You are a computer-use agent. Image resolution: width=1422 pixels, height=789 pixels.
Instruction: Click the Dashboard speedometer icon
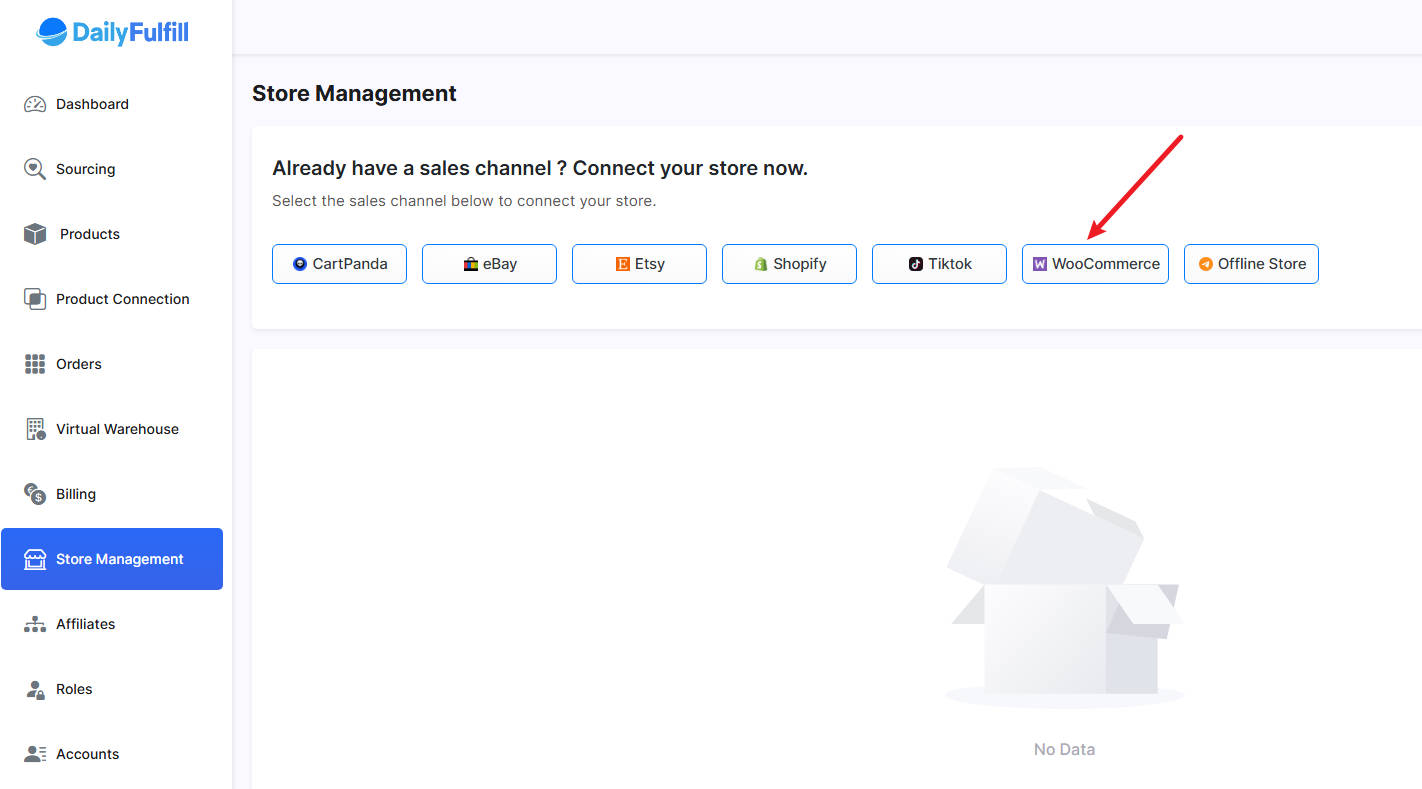coord(35,104)
